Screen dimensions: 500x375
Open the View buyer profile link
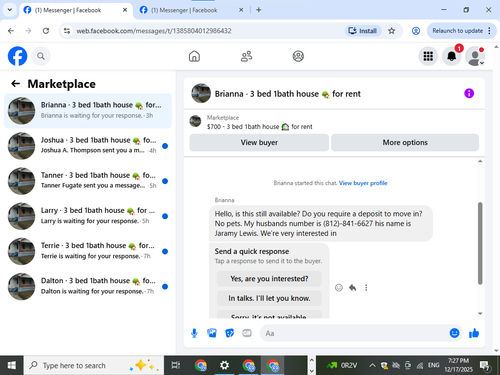(x=363, y=183)
